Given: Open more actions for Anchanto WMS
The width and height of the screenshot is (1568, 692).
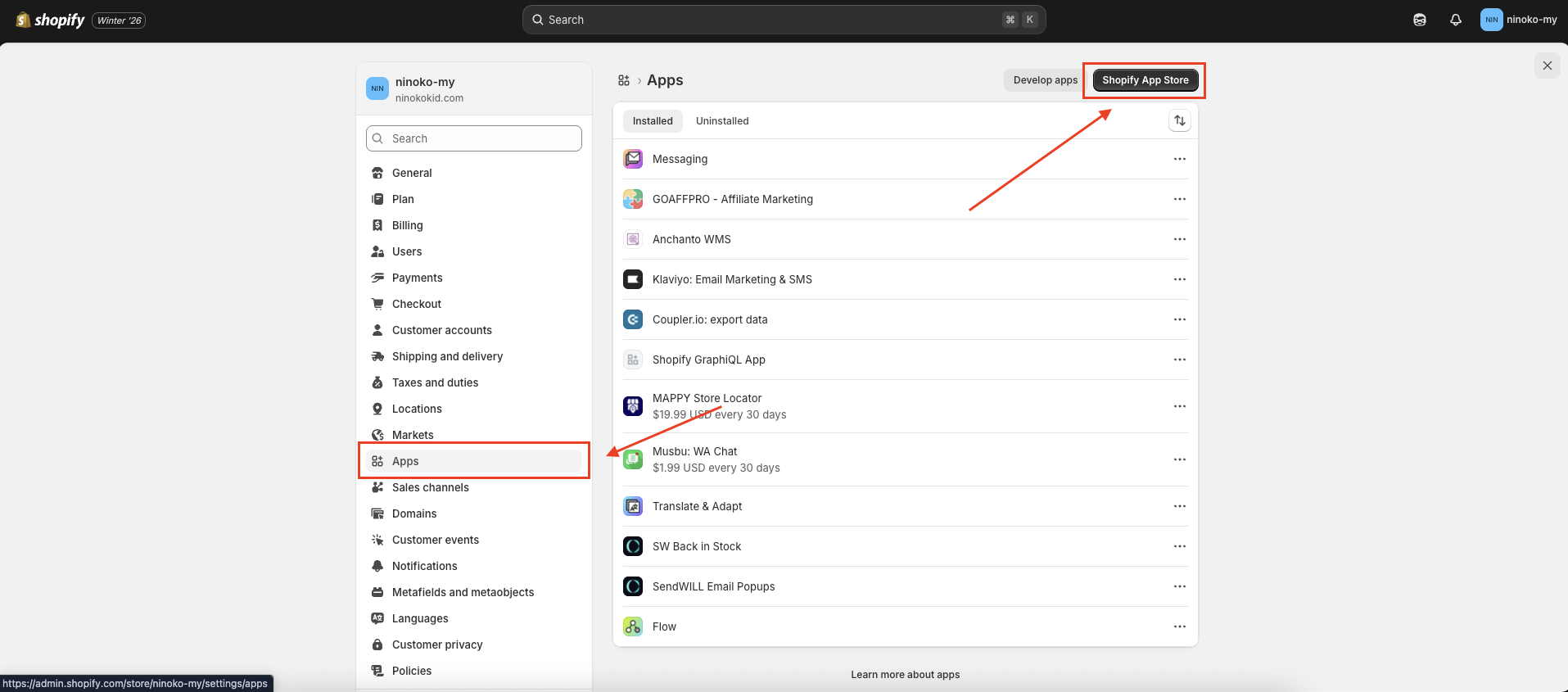Looking at the screenshot, I should click(1179, 239).
